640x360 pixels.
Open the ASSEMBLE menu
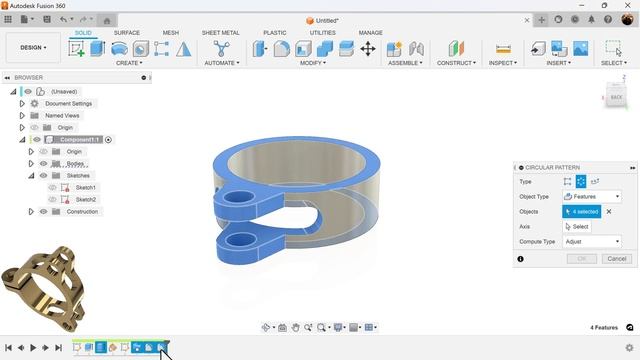(405, 63)
